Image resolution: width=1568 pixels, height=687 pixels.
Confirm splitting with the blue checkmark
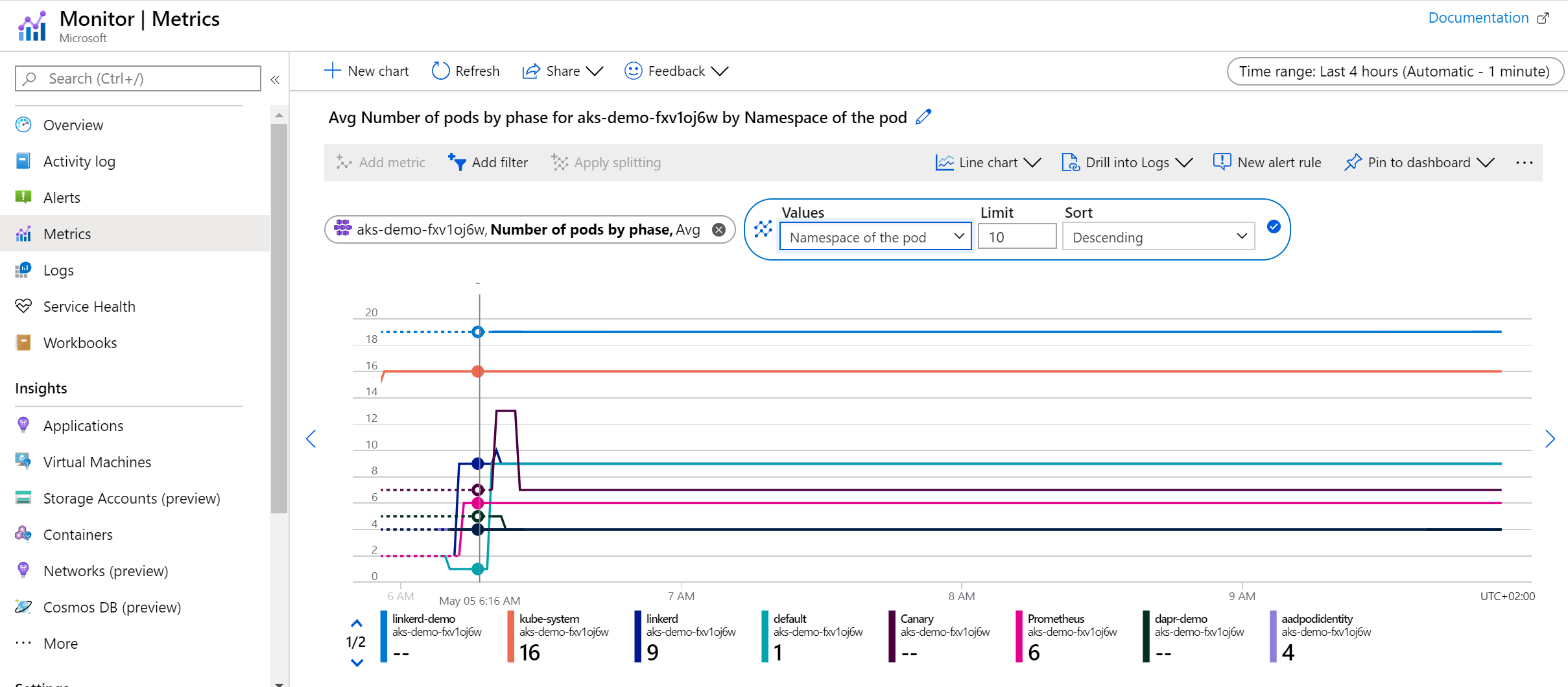coord(1274,227)
